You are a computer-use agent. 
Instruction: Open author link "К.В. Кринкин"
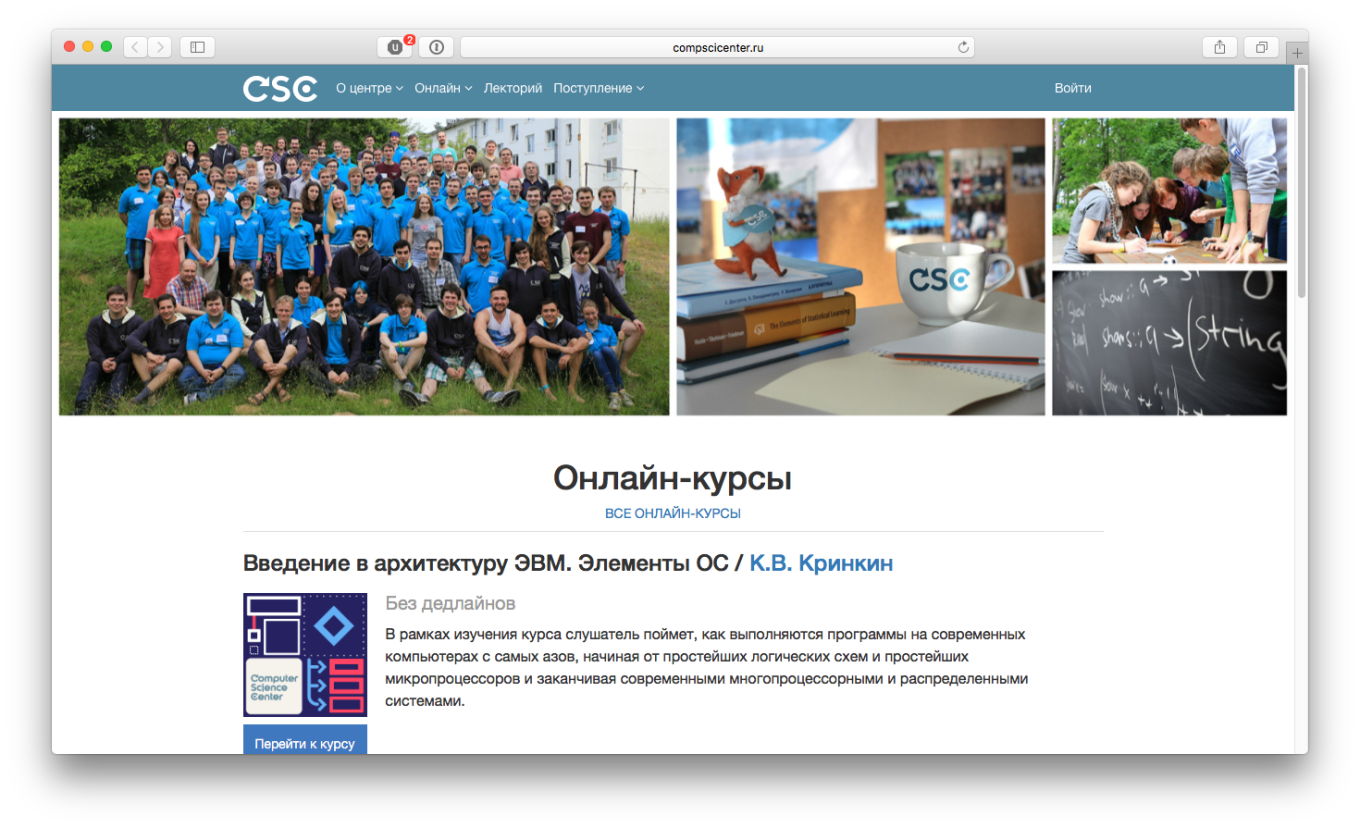[x=821, y=563]
